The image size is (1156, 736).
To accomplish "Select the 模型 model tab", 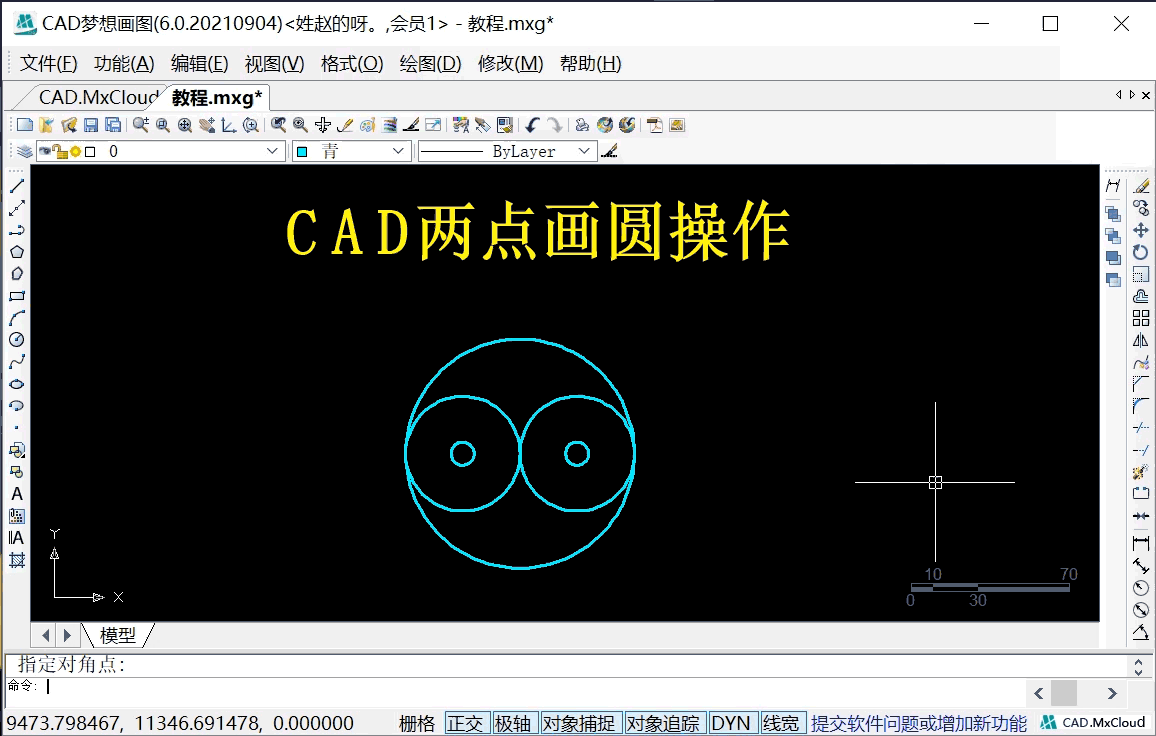I will 118,635.
